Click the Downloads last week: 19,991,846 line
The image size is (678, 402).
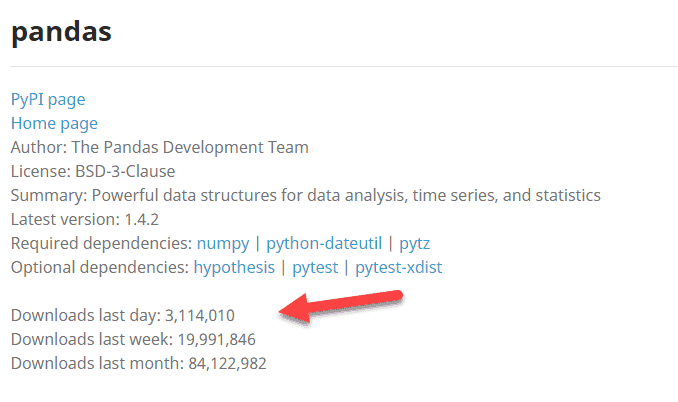point(133,340)
